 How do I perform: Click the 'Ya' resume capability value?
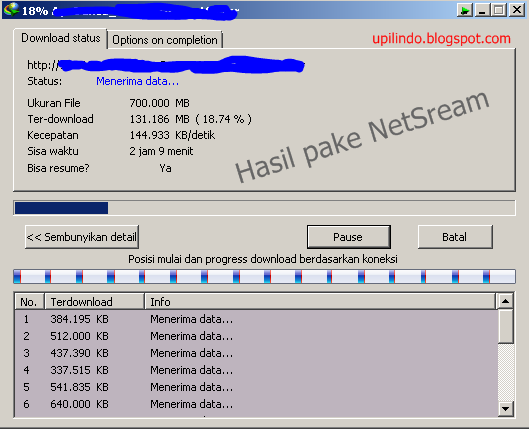click(165, 168)
